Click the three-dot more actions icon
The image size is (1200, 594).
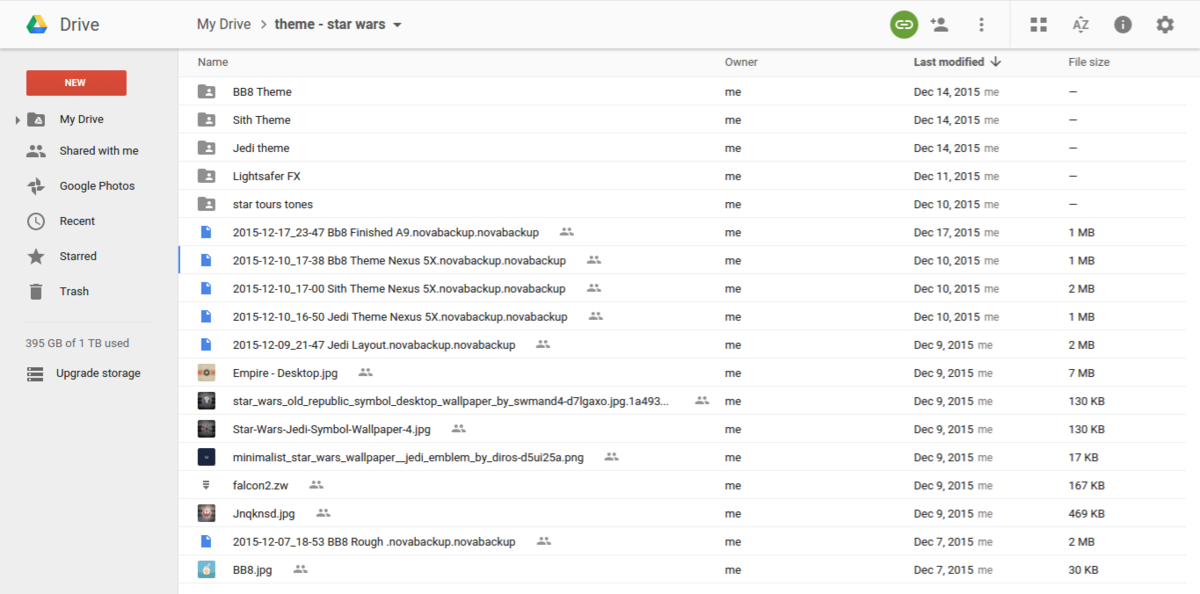(x=981, y=23)
